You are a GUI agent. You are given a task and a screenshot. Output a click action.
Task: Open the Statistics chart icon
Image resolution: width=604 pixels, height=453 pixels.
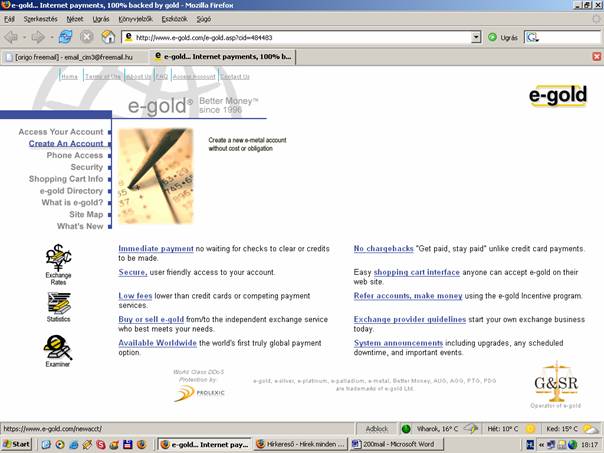(58, 305)
